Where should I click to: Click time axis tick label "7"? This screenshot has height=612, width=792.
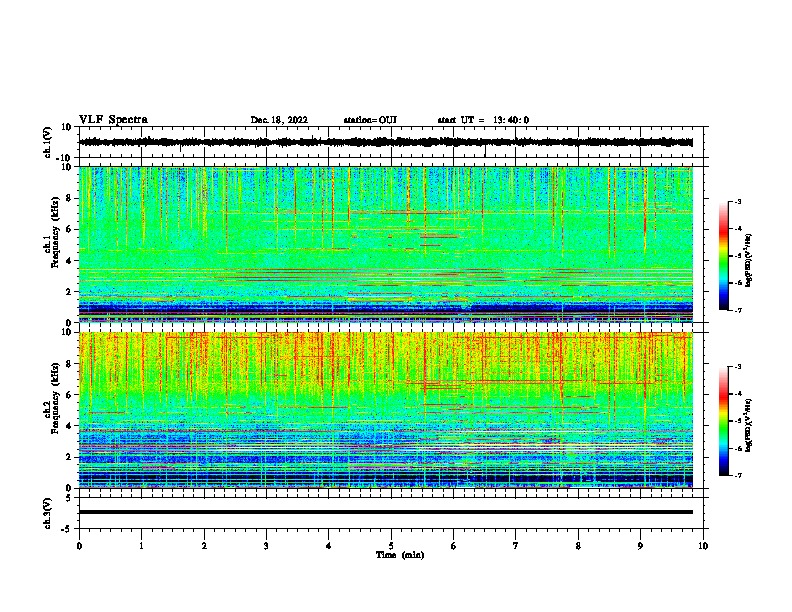tap(516, 546)
